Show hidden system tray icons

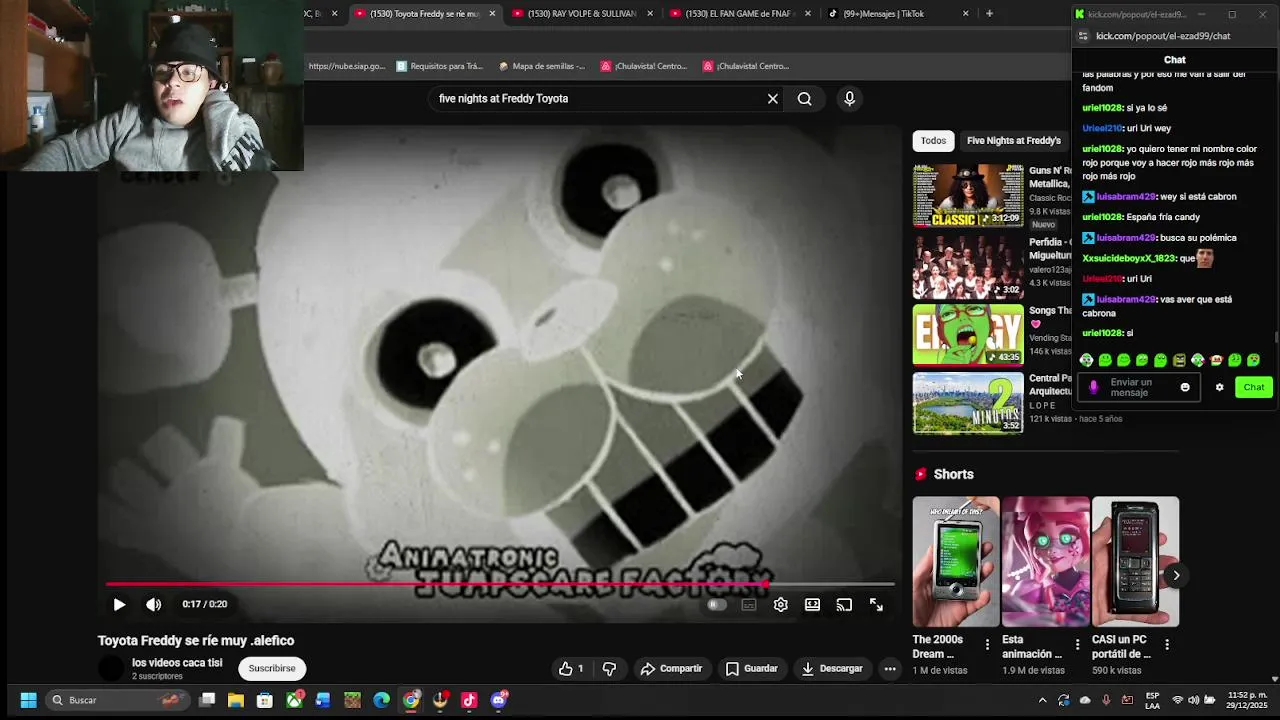(1042, 700)
